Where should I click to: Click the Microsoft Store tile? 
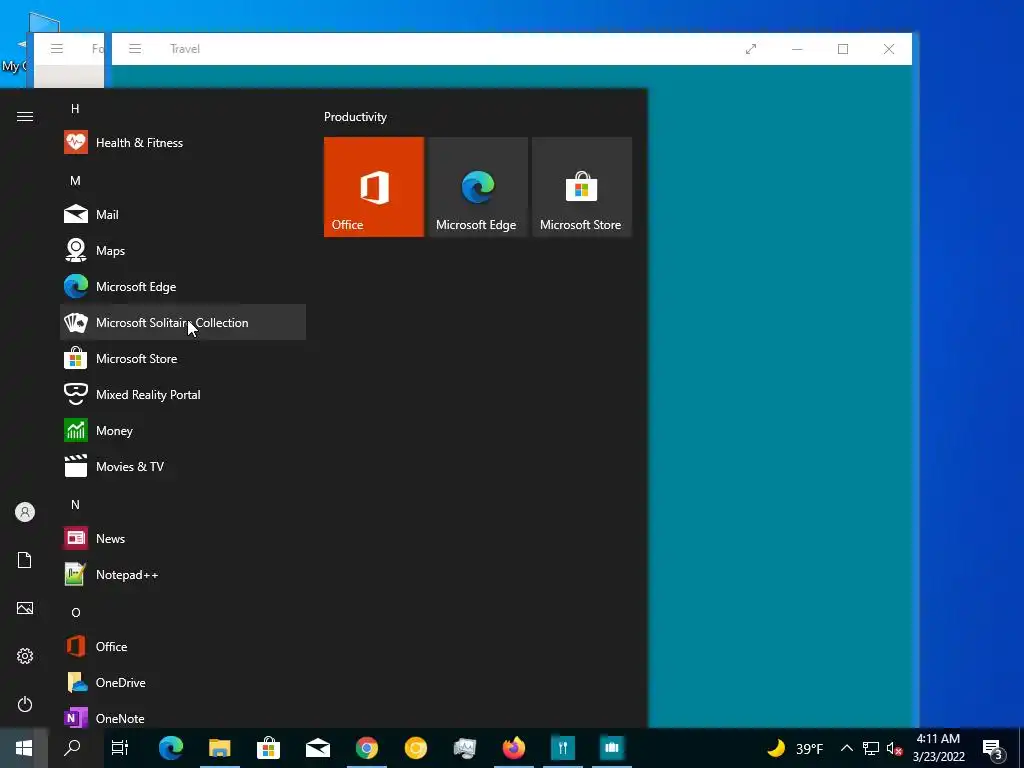pyautogui.click(x=582, y=187)
